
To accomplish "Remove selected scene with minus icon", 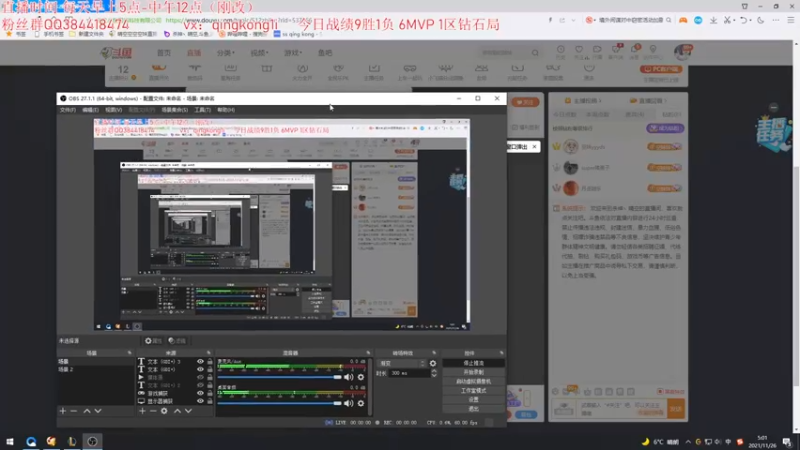I will click(x=74, y=411).
